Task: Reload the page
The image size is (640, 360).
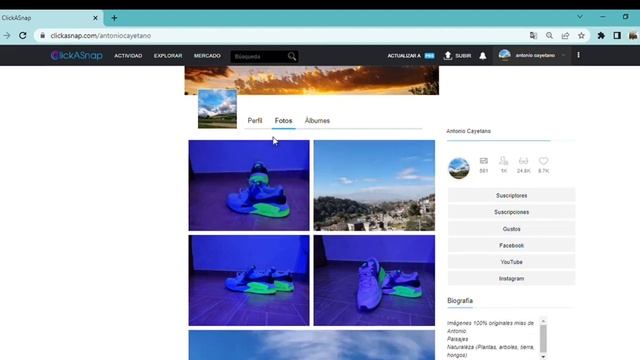Action: pyautogui.click(x=23, y=36)
